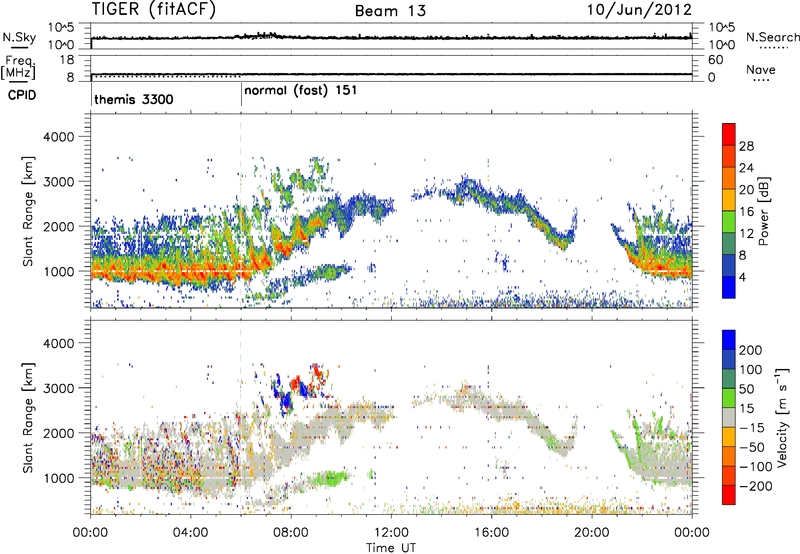This screenshot has height=554, width=800.
Task: Click the '60' Nave axis tick label
Action: tap(715, 60)
